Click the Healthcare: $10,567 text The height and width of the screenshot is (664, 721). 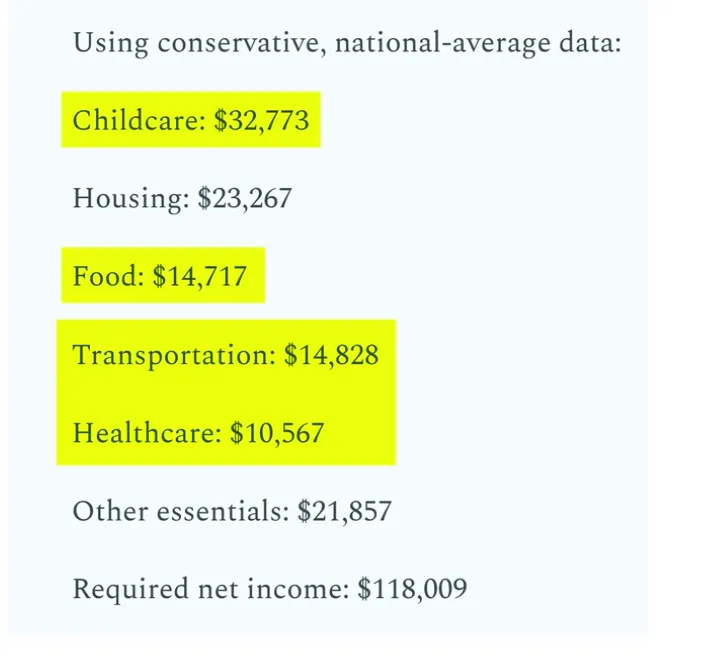click(x=198, y=433)
